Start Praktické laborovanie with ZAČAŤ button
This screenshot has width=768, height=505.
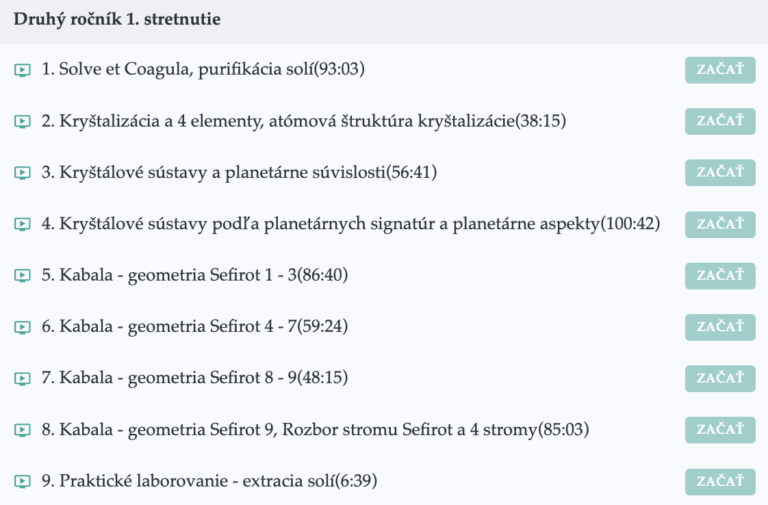(x=720, y=481)
